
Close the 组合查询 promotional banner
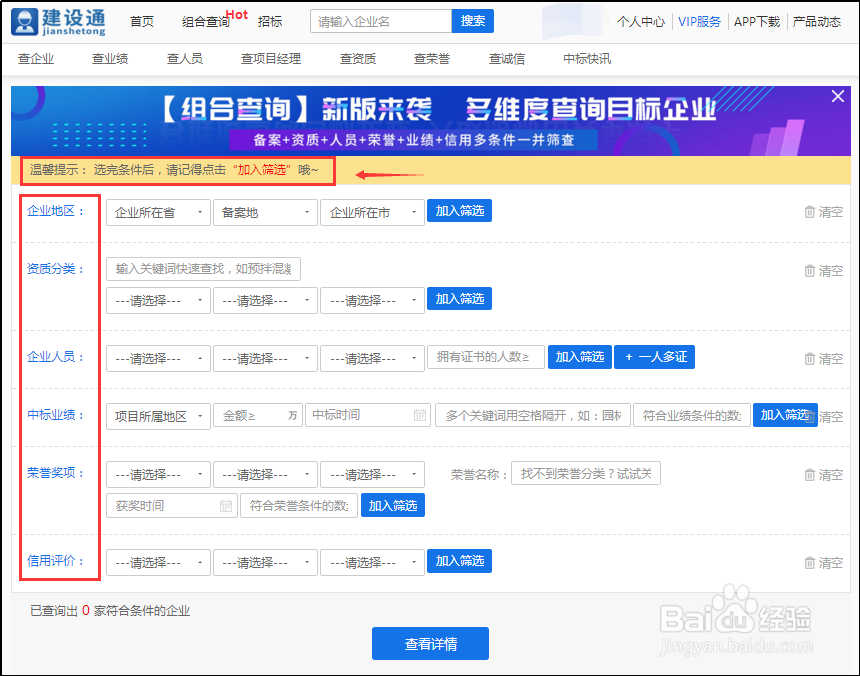[x=837, y=97]
